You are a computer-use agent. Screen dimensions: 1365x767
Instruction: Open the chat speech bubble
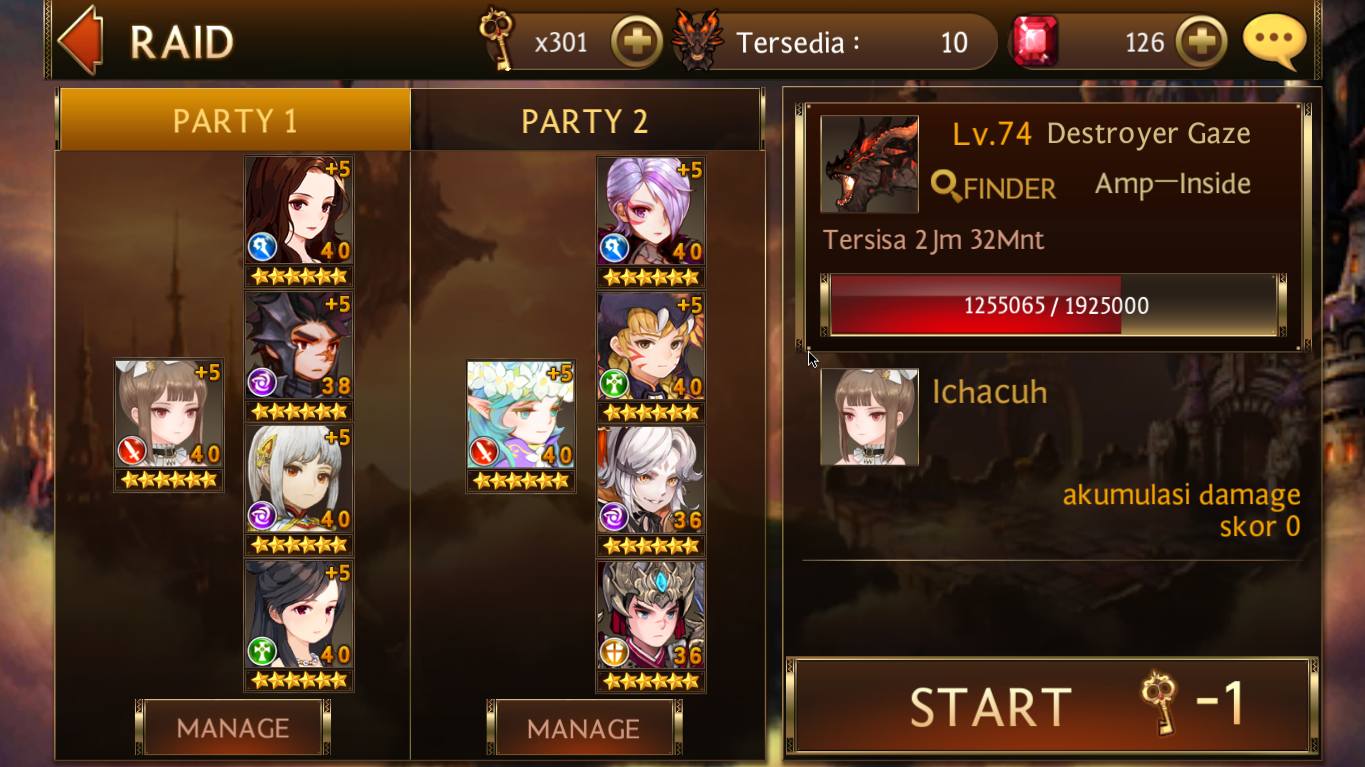(1274, 42)
